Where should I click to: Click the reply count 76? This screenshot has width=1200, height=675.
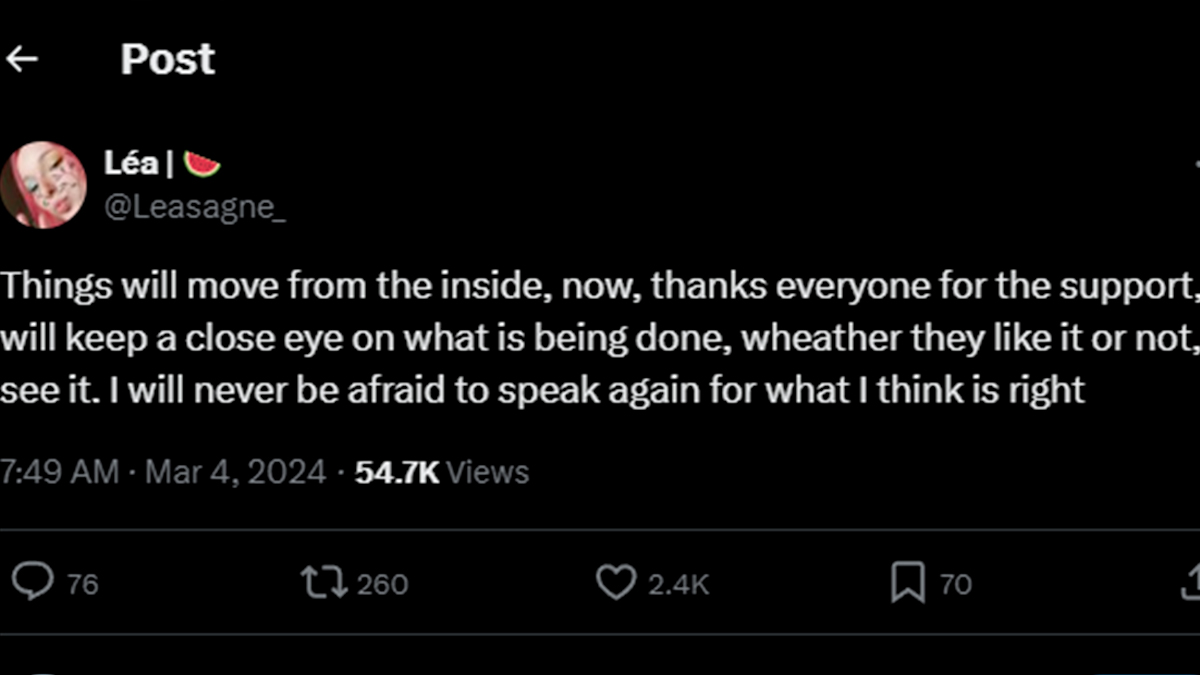[x=83, y=584]
